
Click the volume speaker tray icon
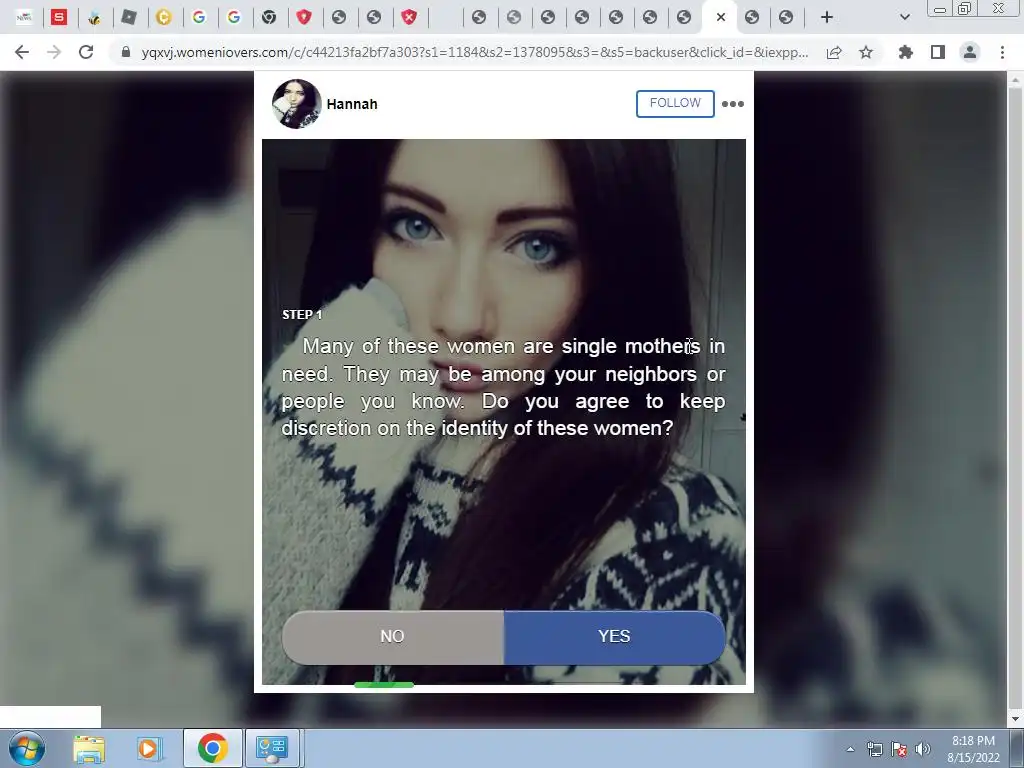(923, 749)
